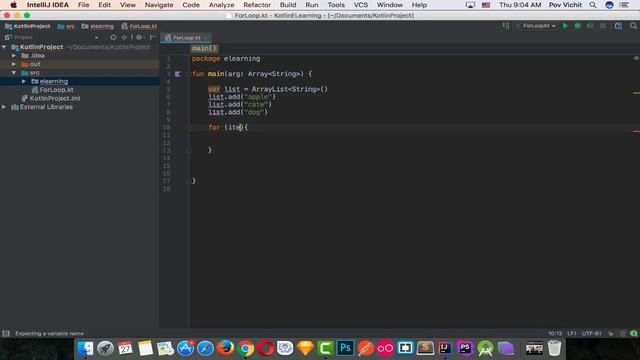The height and width of the screenshot is (360, 640).
Task: Click KotlinProject in the navigation bar
Action: click(27, 26)
